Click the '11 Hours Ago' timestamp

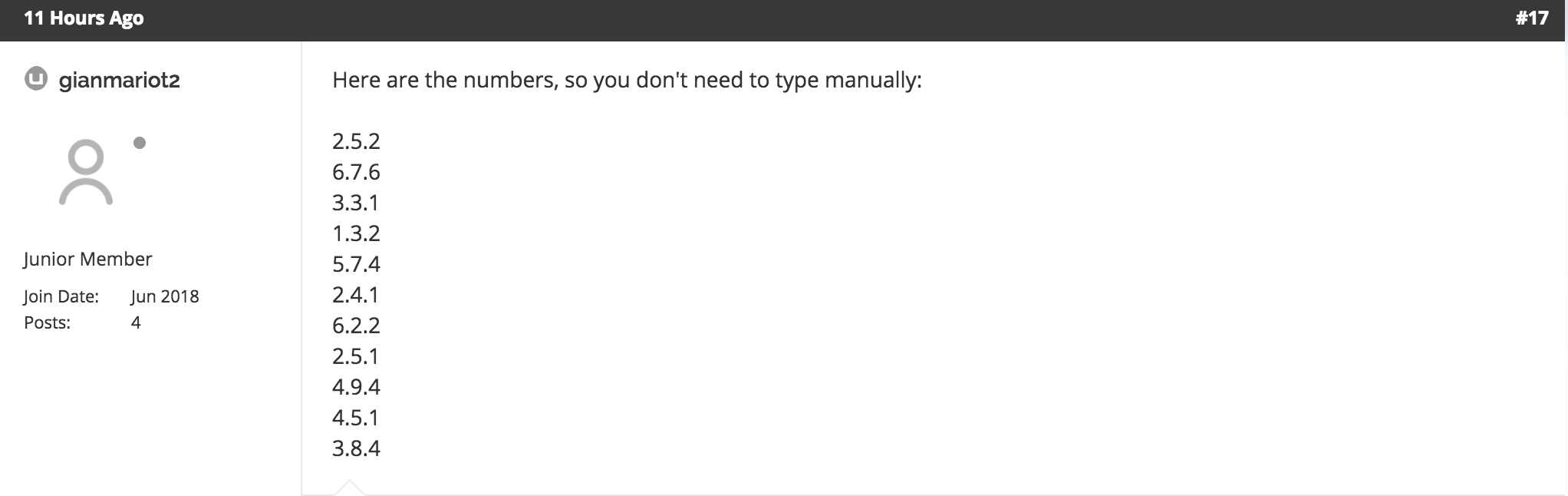(84, 18)
